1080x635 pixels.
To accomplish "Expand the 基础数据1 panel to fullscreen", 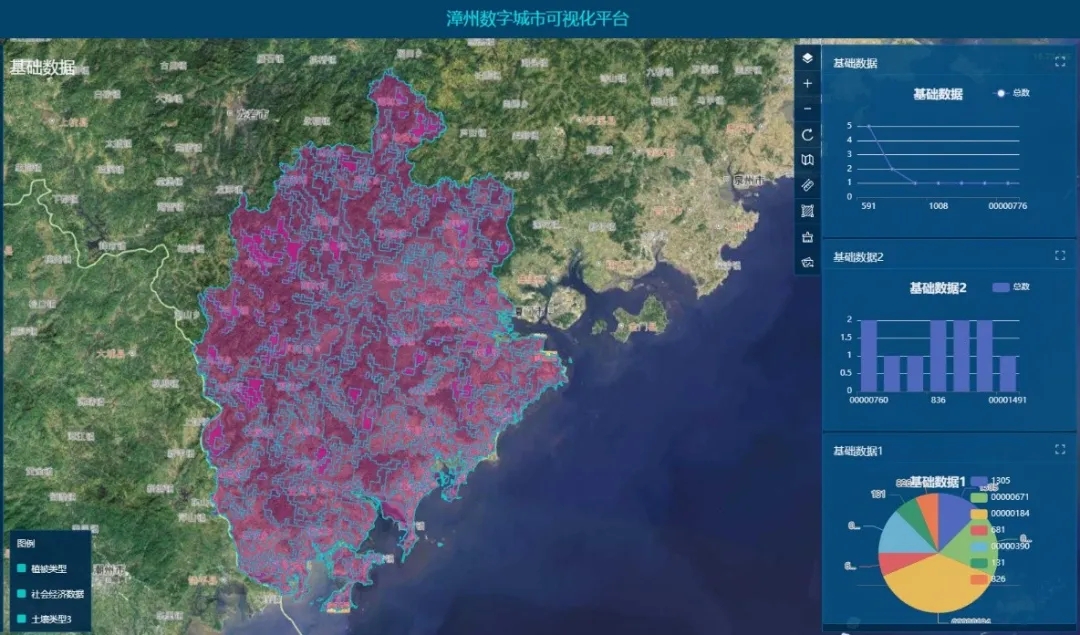I will pos(1060,450).
